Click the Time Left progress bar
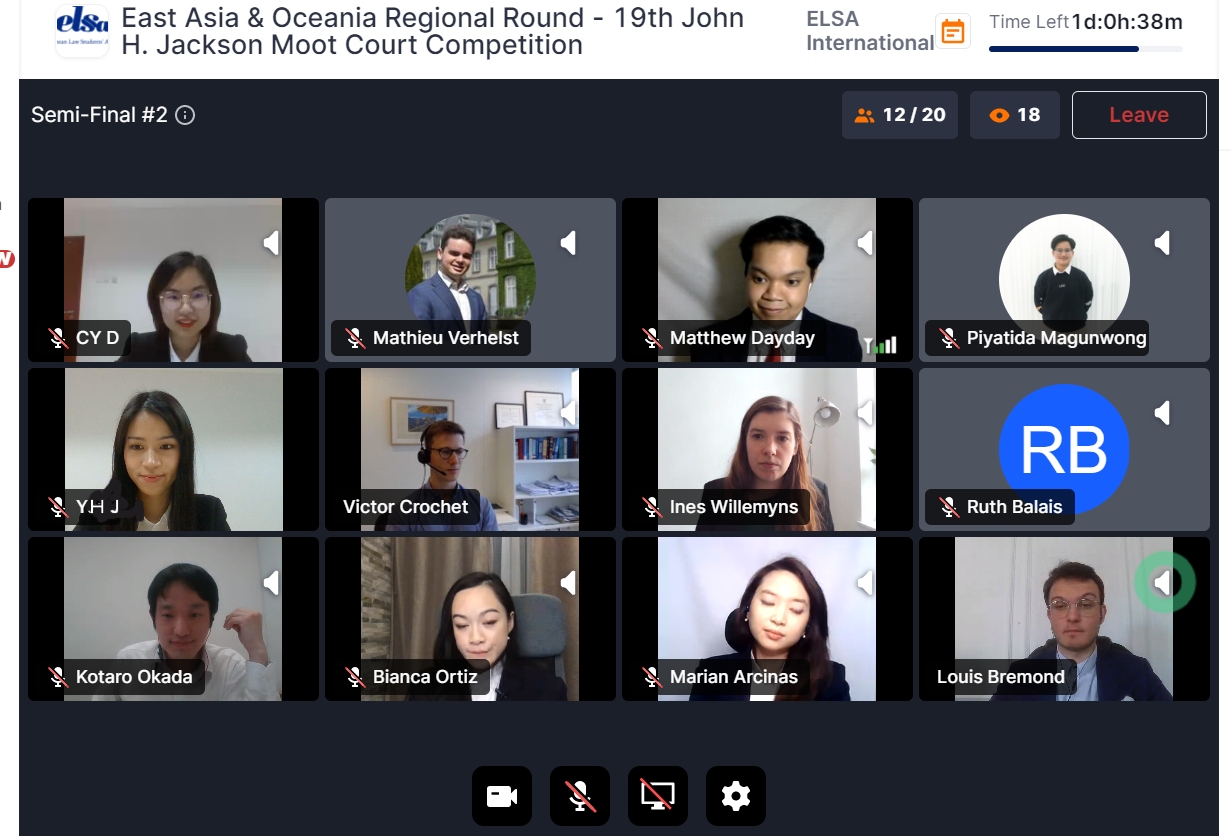Screen dimensions: 1231x836 point(1085,48)
